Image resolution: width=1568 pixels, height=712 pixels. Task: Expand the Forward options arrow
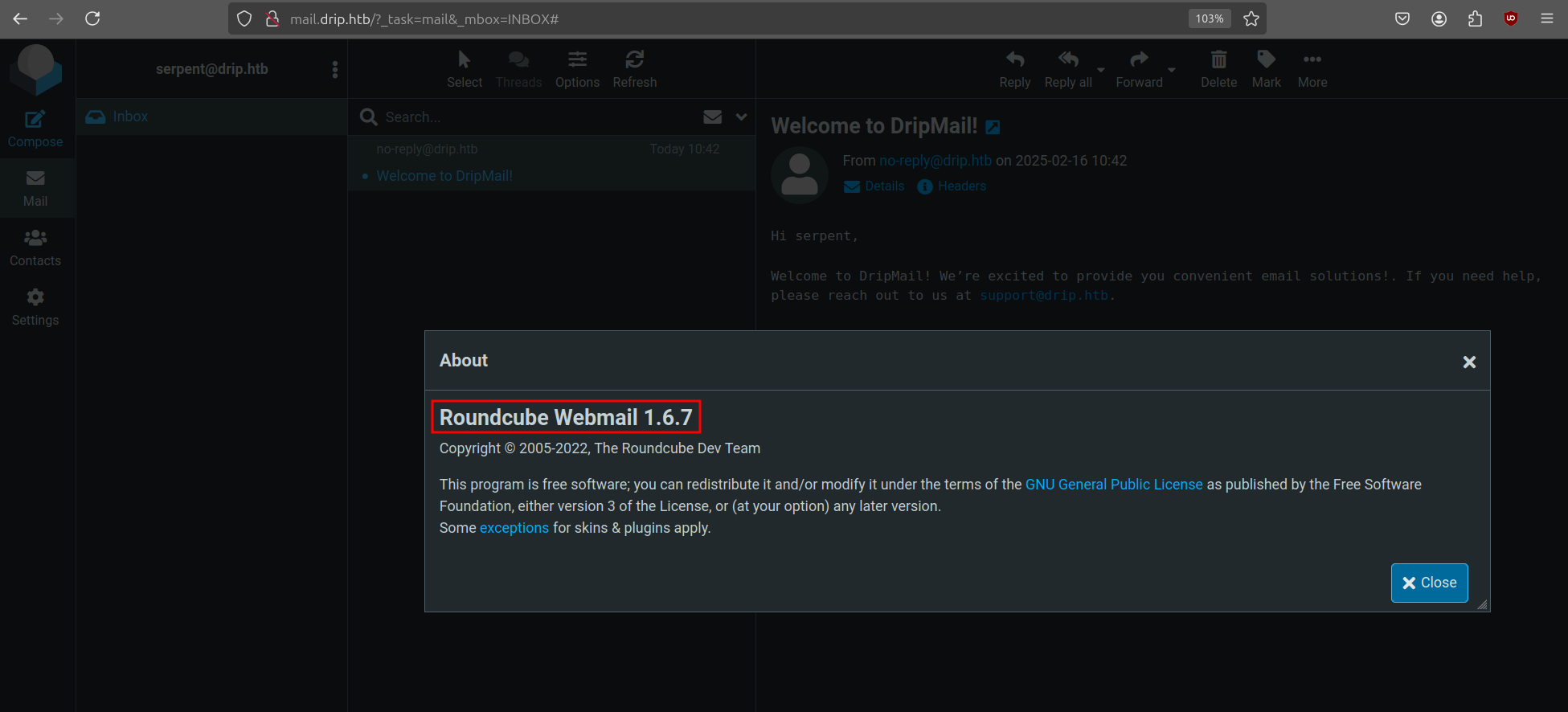(x=1172, y=70)
